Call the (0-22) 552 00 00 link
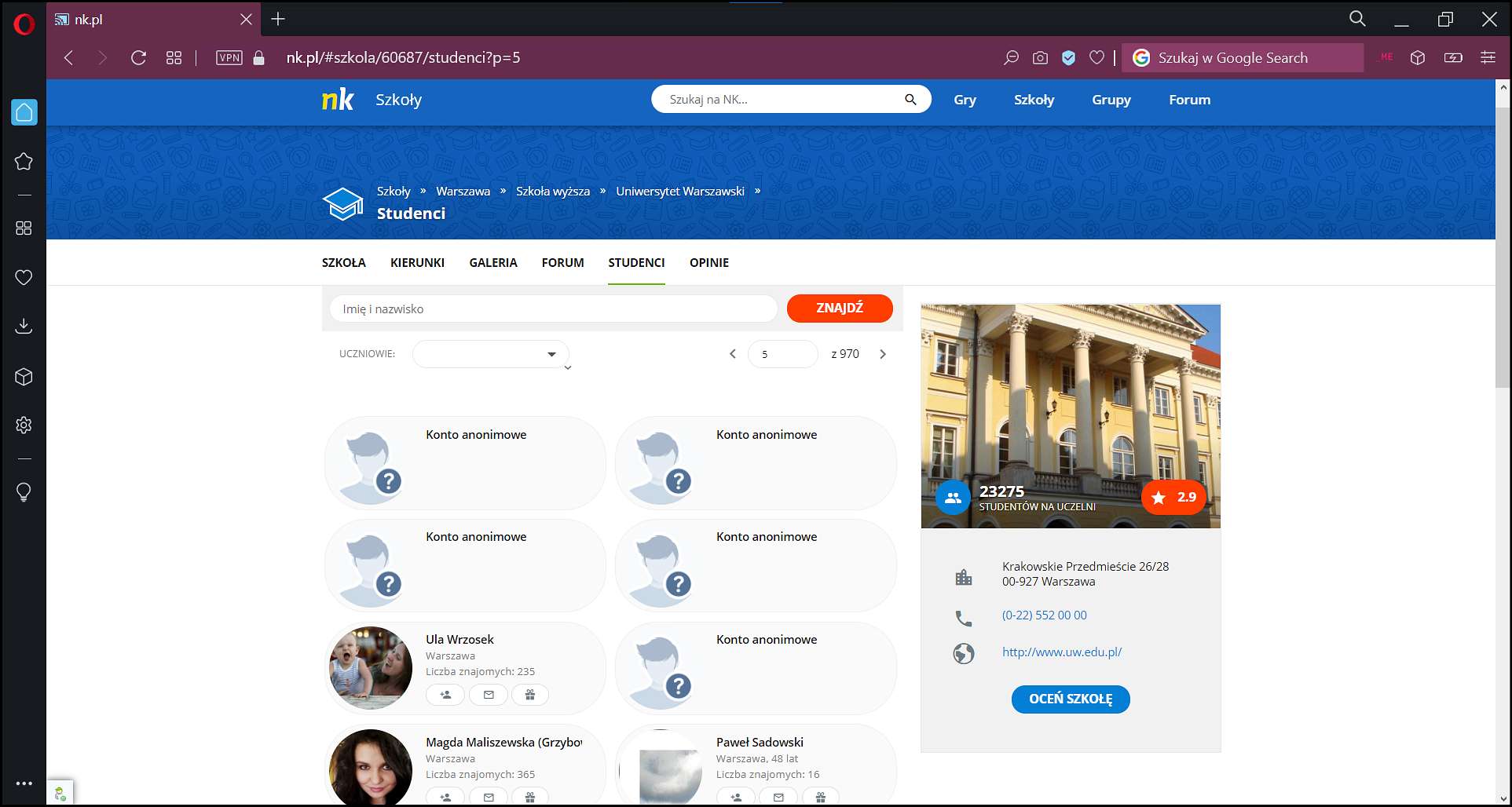Screen dimensions: 1512x807 (1044, 615)
